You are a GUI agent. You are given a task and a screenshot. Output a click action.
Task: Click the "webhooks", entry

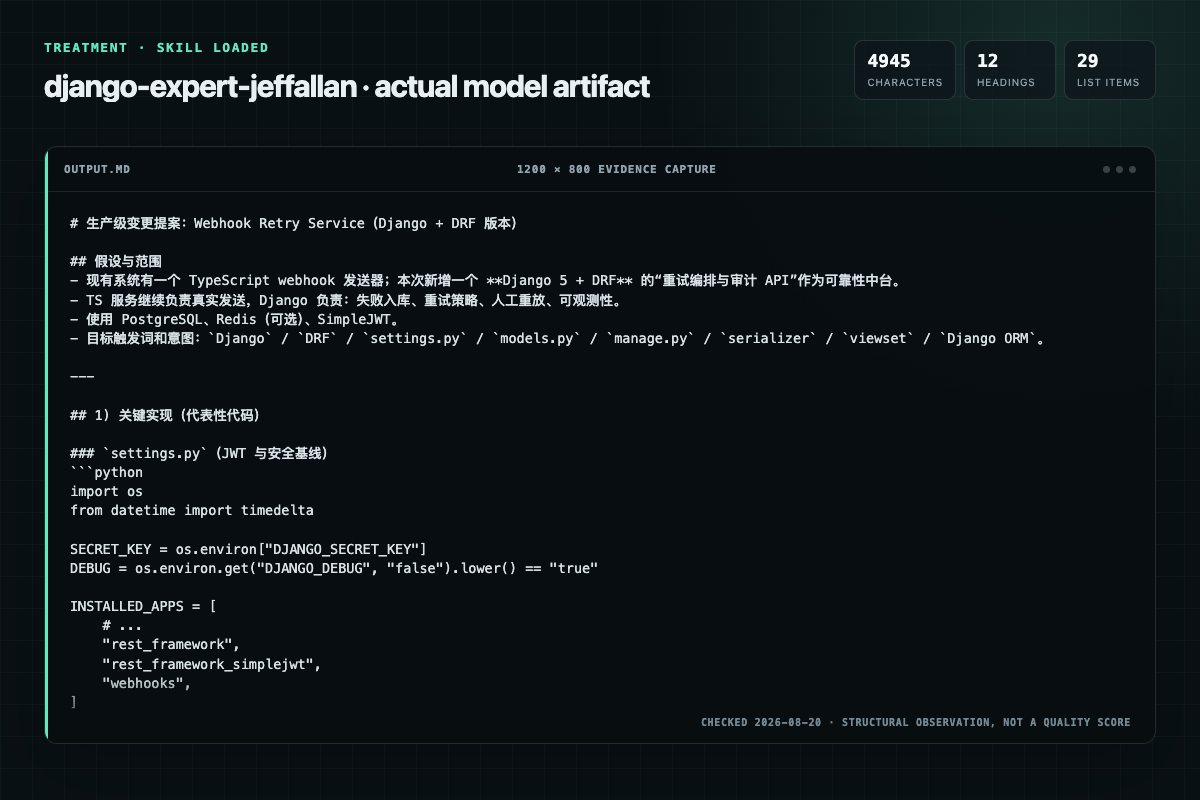coord(145,683)
